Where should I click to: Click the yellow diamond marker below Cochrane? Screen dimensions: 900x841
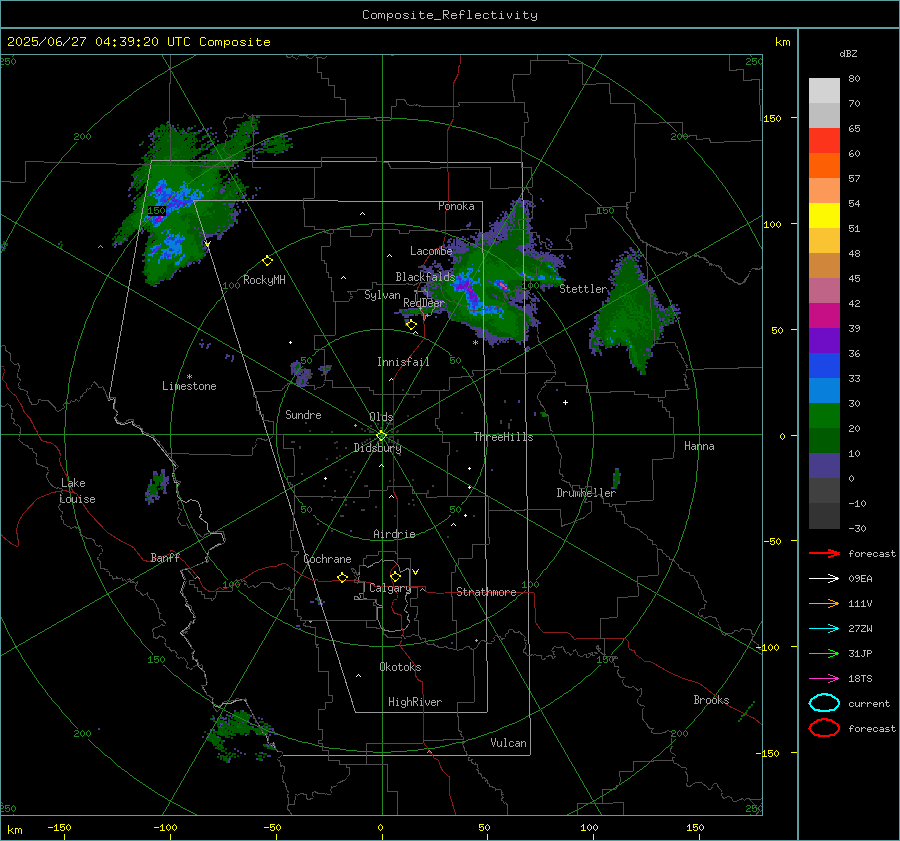(343, 577)
